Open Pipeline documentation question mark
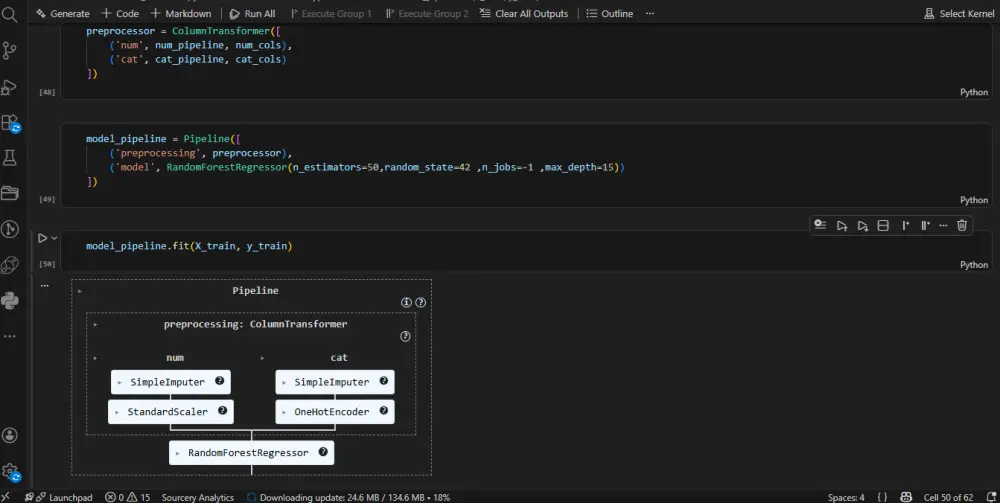This screenshot has height=503, width=1000. pyautogui.click(x=420, y=303)
